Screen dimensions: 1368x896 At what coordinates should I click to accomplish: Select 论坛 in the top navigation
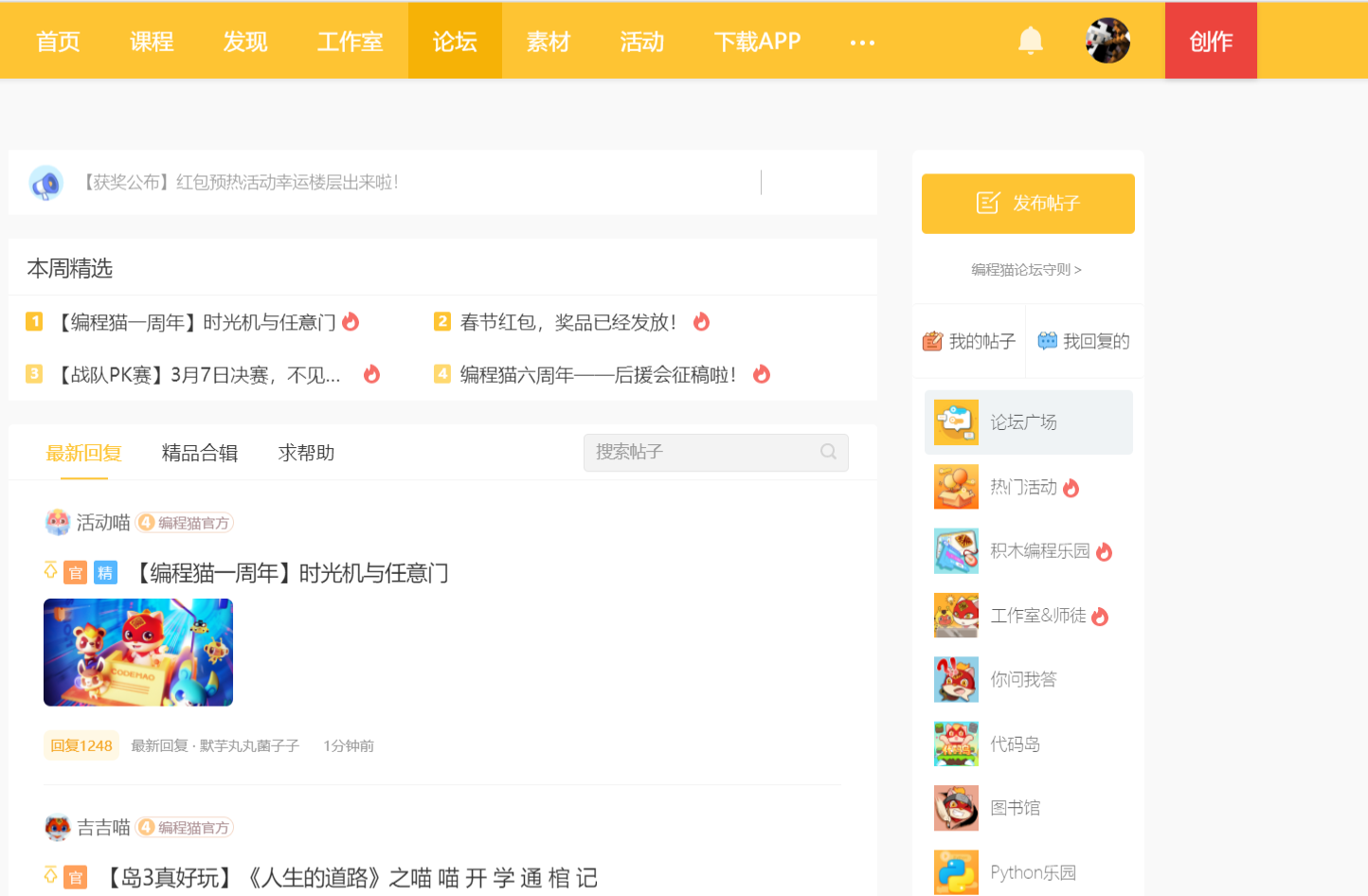455,42
